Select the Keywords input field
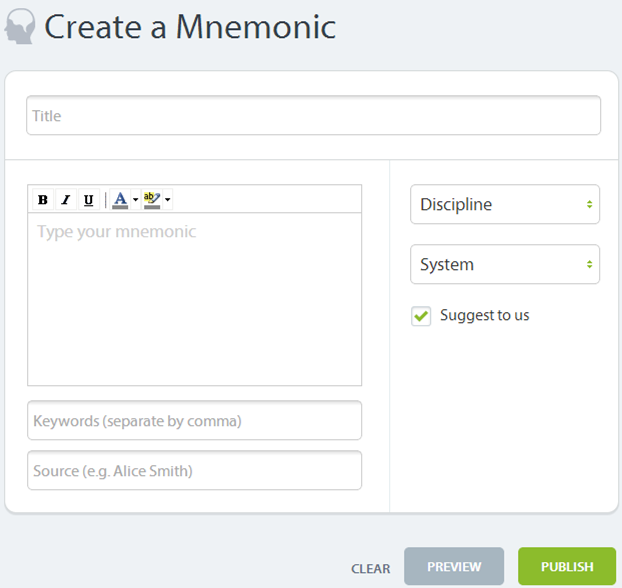Screen dimensions: 622x588 (x=194, y=421)
